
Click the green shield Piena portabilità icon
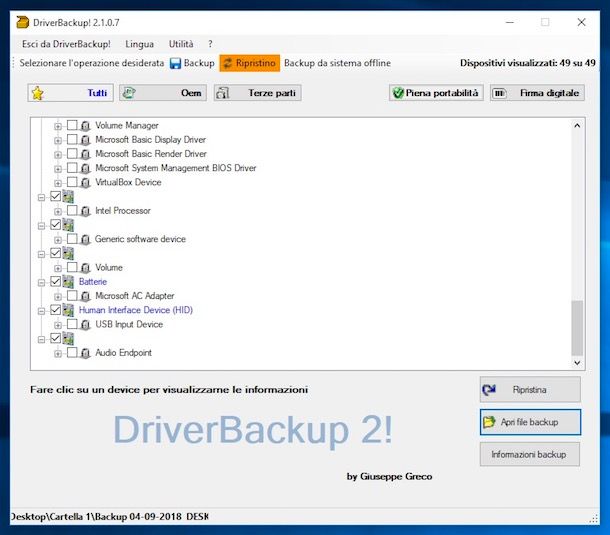398,93
